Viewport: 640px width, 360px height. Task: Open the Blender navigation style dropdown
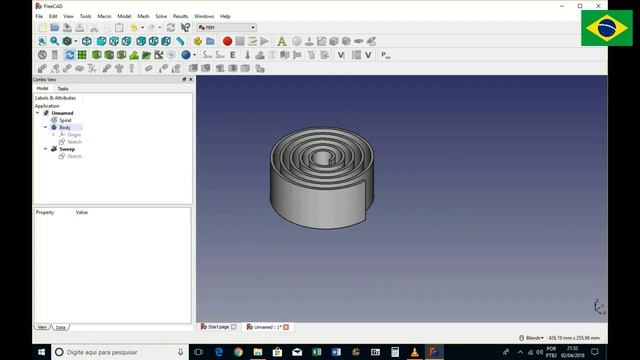(x=531, y=338)
